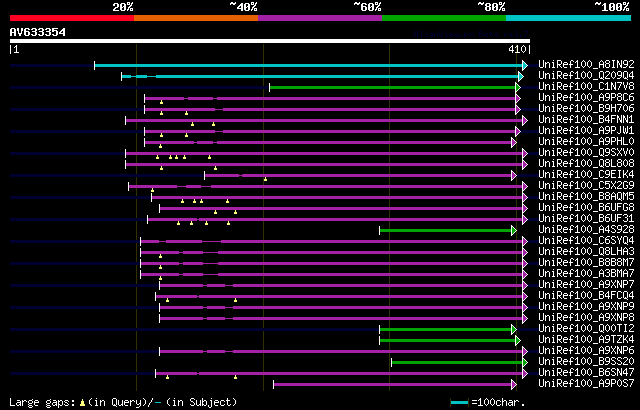Select the UniRef100_Q00TI2 label
The height and width of the screenshot is (410, 640).
point(586,329)
